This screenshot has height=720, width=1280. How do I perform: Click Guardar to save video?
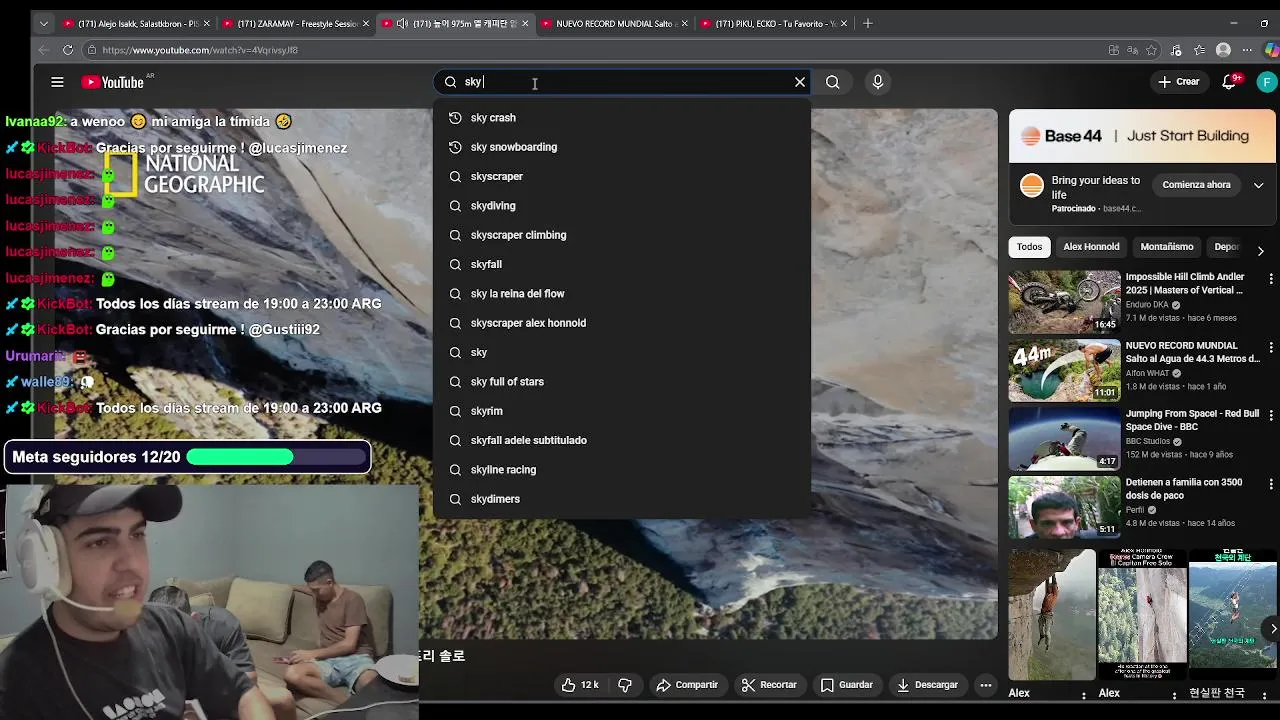point(846,685)
